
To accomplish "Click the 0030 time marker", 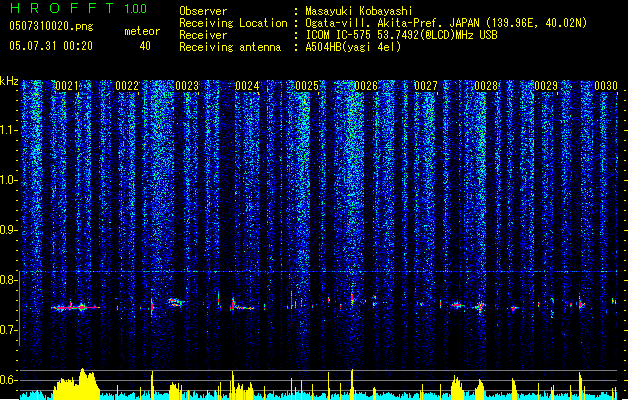I will 606,86.
